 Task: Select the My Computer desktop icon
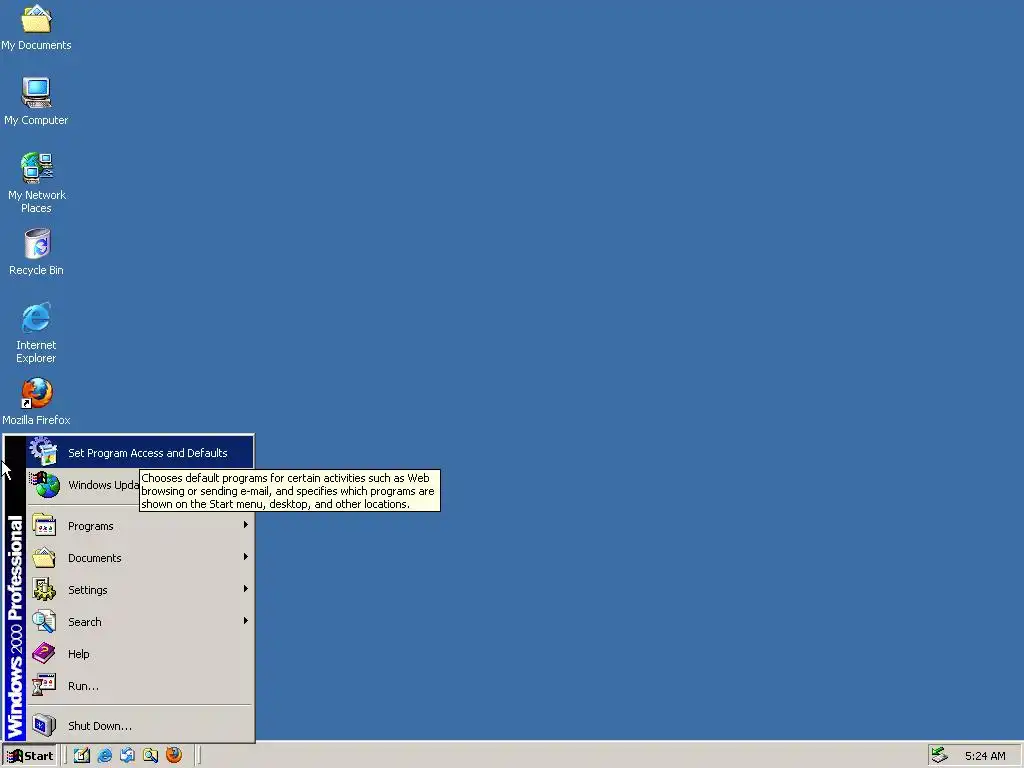pos(36,101)
